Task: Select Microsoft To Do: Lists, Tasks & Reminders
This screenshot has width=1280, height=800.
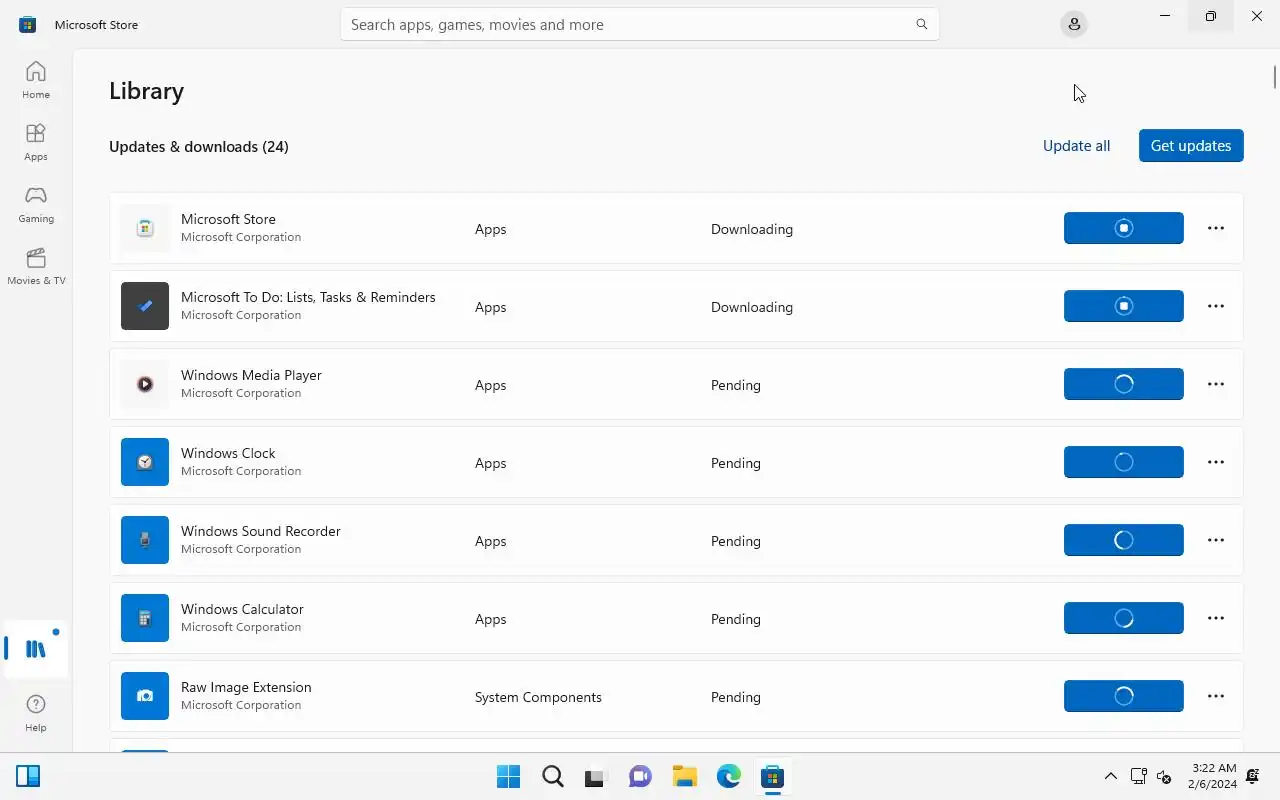Action: pyautogui.click(x=308, y=297)
